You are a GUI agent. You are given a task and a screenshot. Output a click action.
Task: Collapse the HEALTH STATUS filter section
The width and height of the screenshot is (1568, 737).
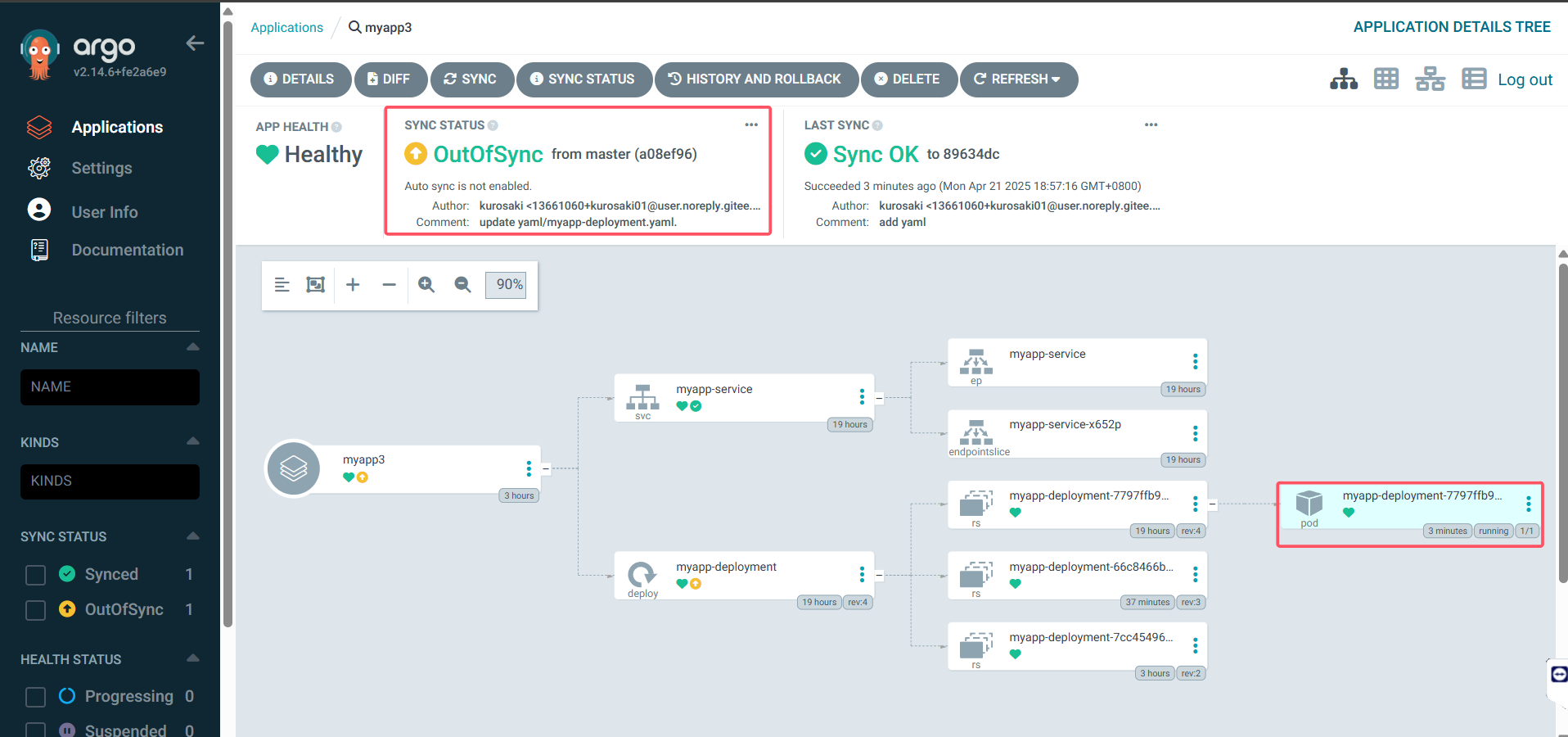pos(193,658)
